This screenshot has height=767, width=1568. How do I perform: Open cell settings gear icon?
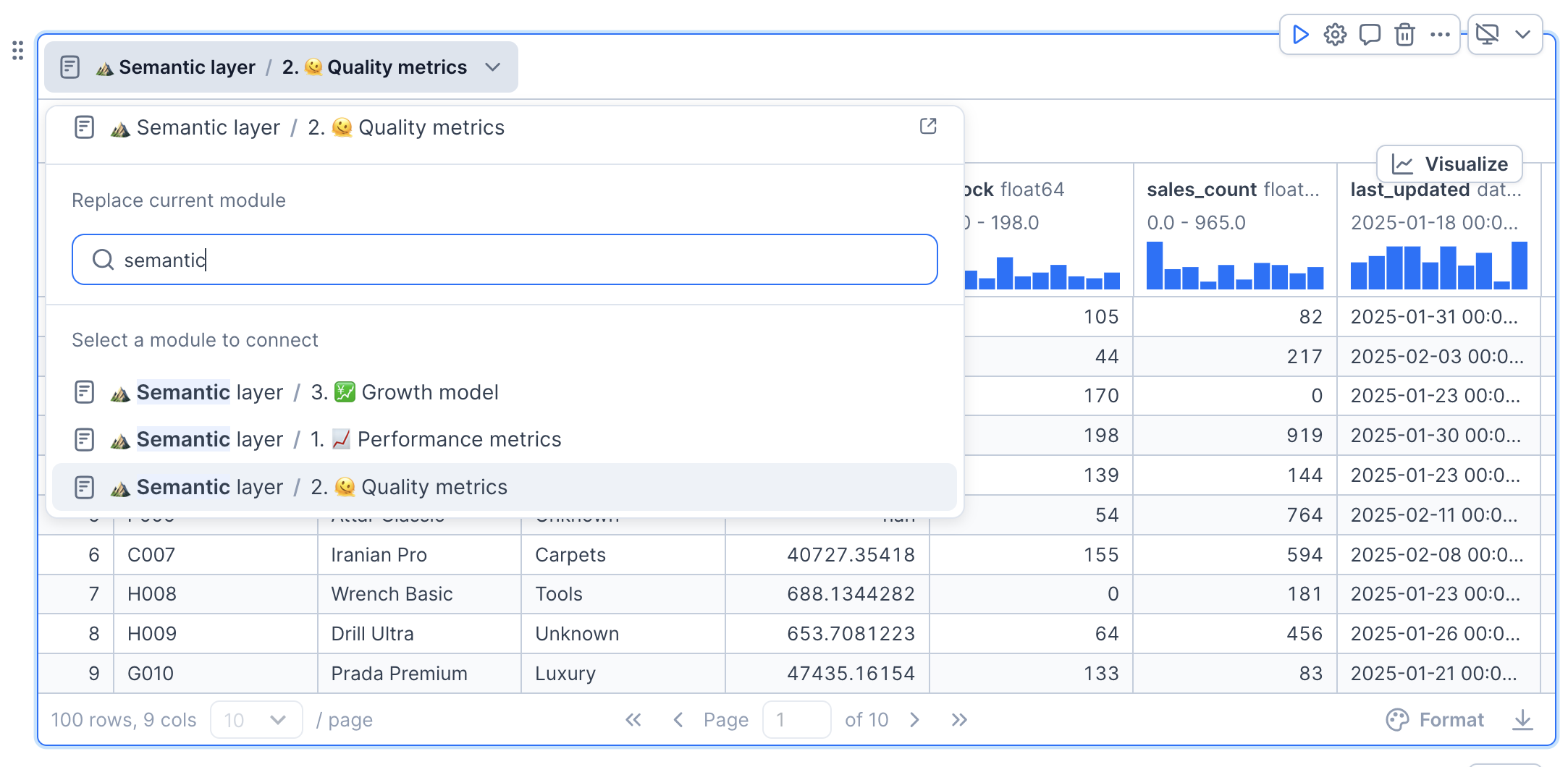pyautogui.click(x=1335, y=35)
